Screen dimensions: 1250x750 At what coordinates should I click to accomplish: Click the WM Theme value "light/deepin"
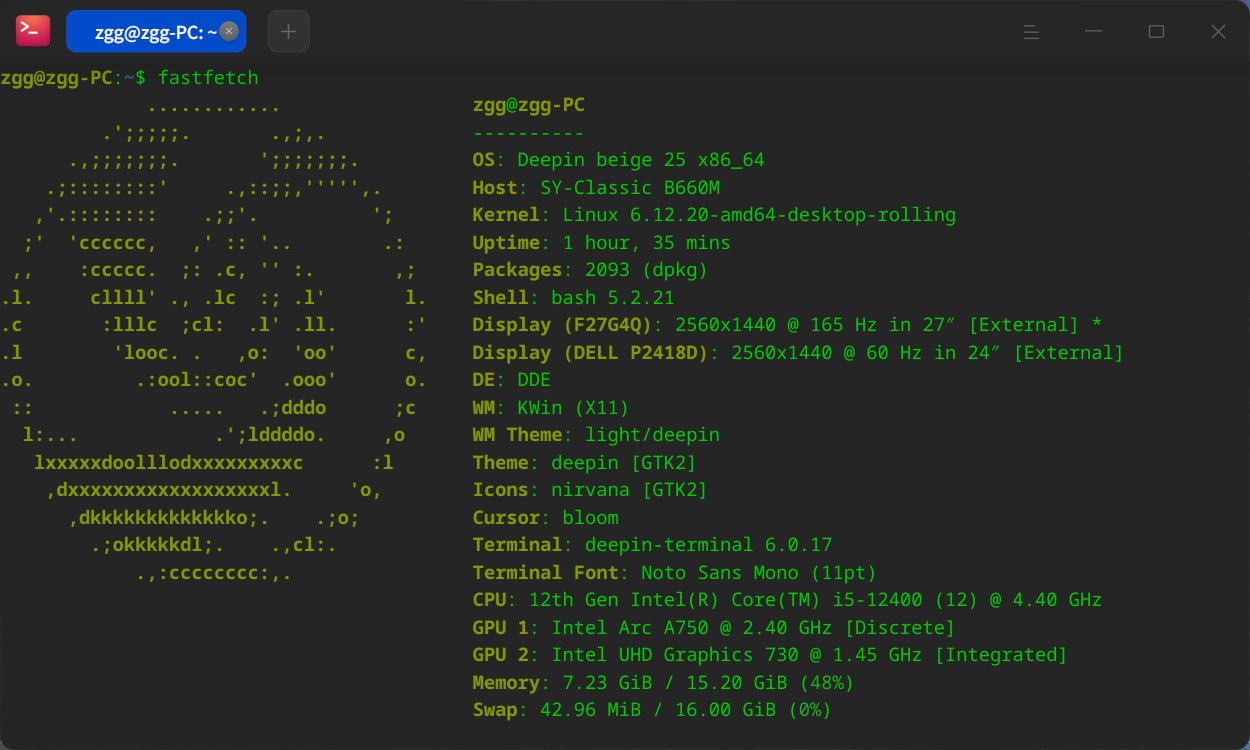(x=652, y=435)
